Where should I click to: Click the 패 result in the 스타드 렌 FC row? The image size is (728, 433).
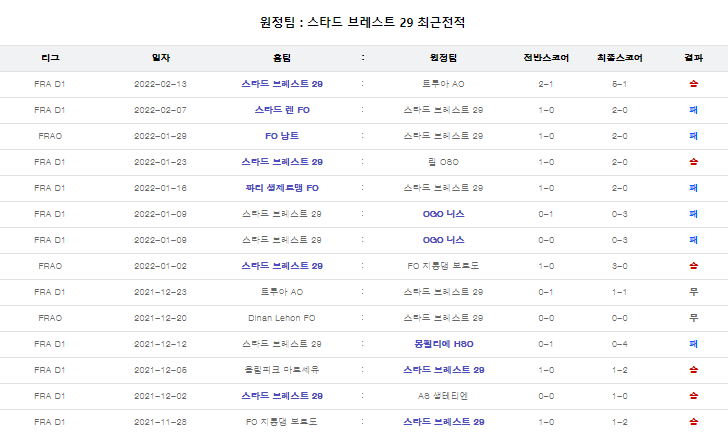(694, 110)
